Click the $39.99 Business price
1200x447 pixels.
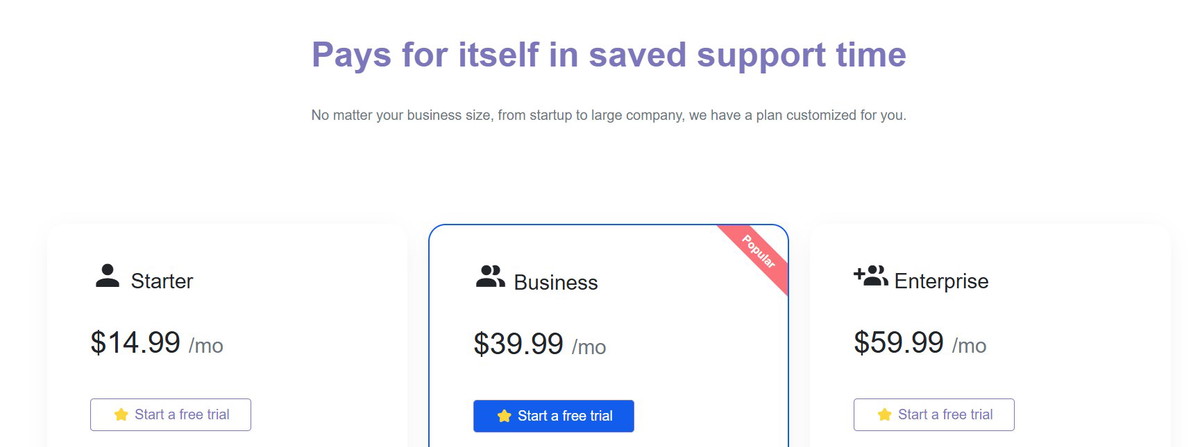(x=518, y=344)
